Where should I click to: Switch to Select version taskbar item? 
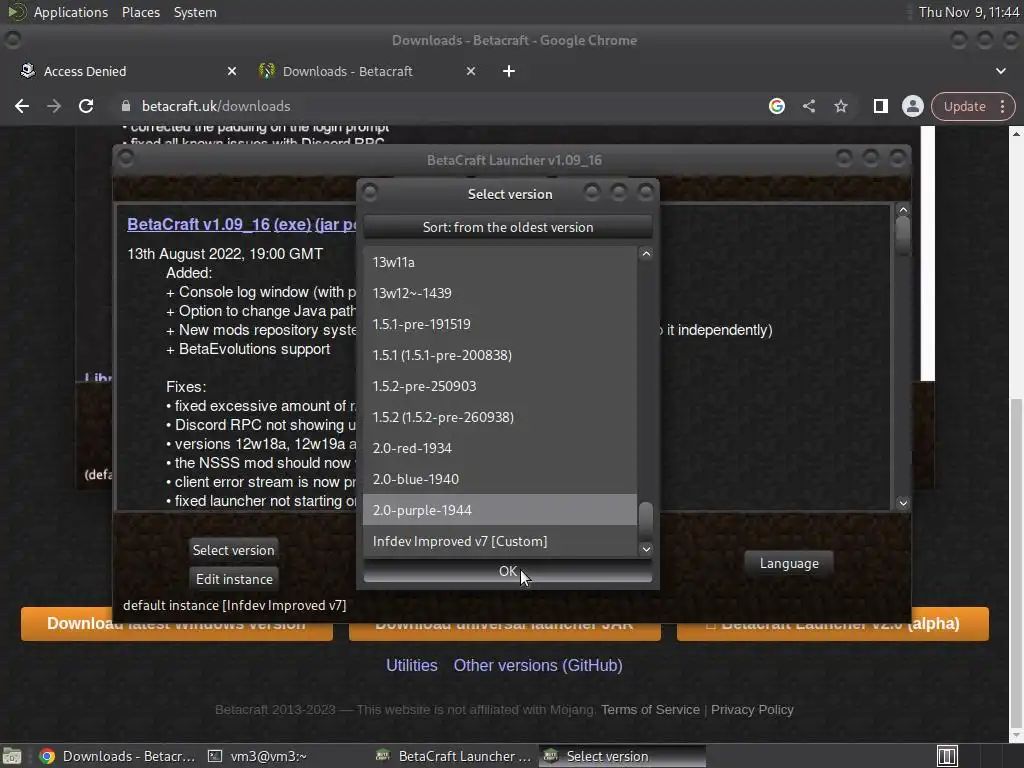(622, 756)
